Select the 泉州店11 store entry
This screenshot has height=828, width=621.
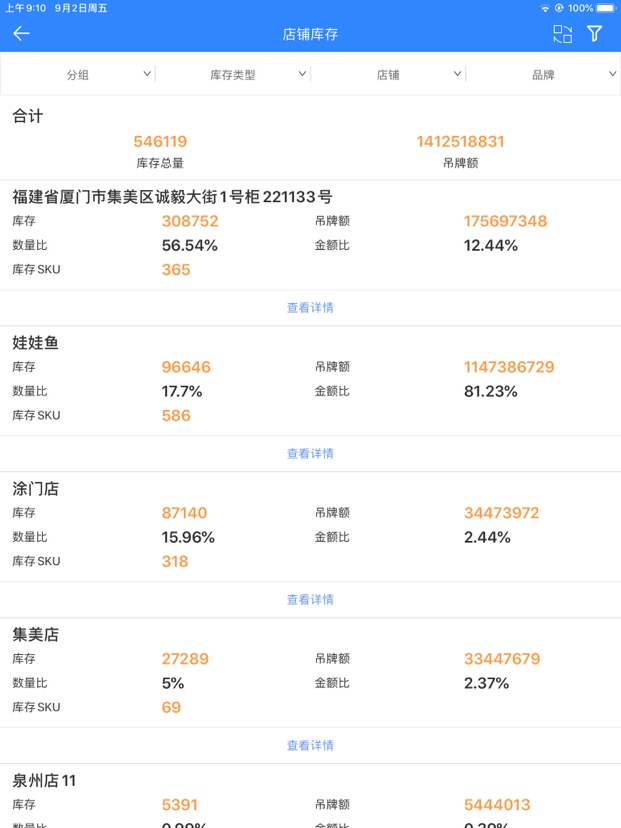pyautogui.click(x=44, y=781)
